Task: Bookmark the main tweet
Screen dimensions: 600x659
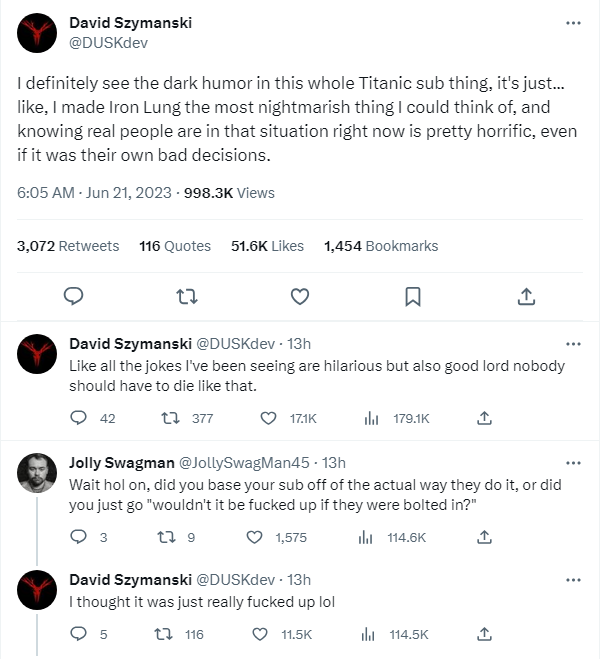Action: click(413, 296)
